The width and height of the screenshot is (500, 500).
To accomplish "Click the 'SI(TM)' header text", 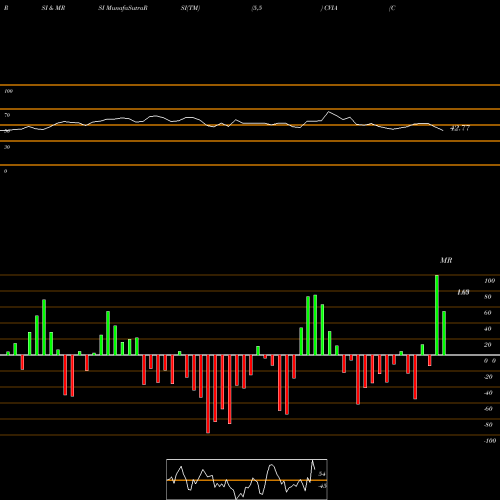I will click(190, 8).
